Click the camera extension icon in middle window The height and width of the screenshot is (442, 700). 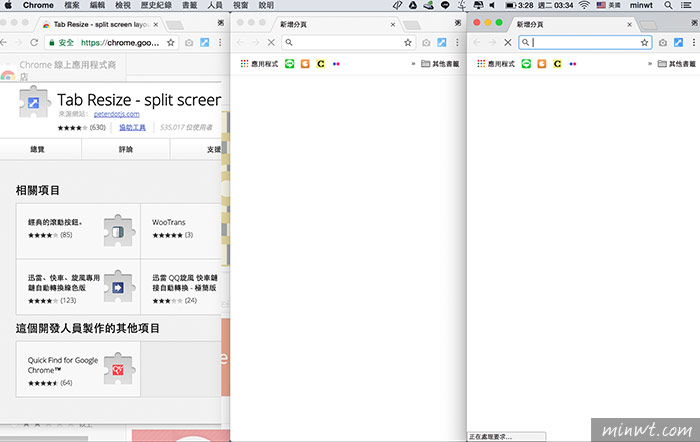[x=426, y=42]
